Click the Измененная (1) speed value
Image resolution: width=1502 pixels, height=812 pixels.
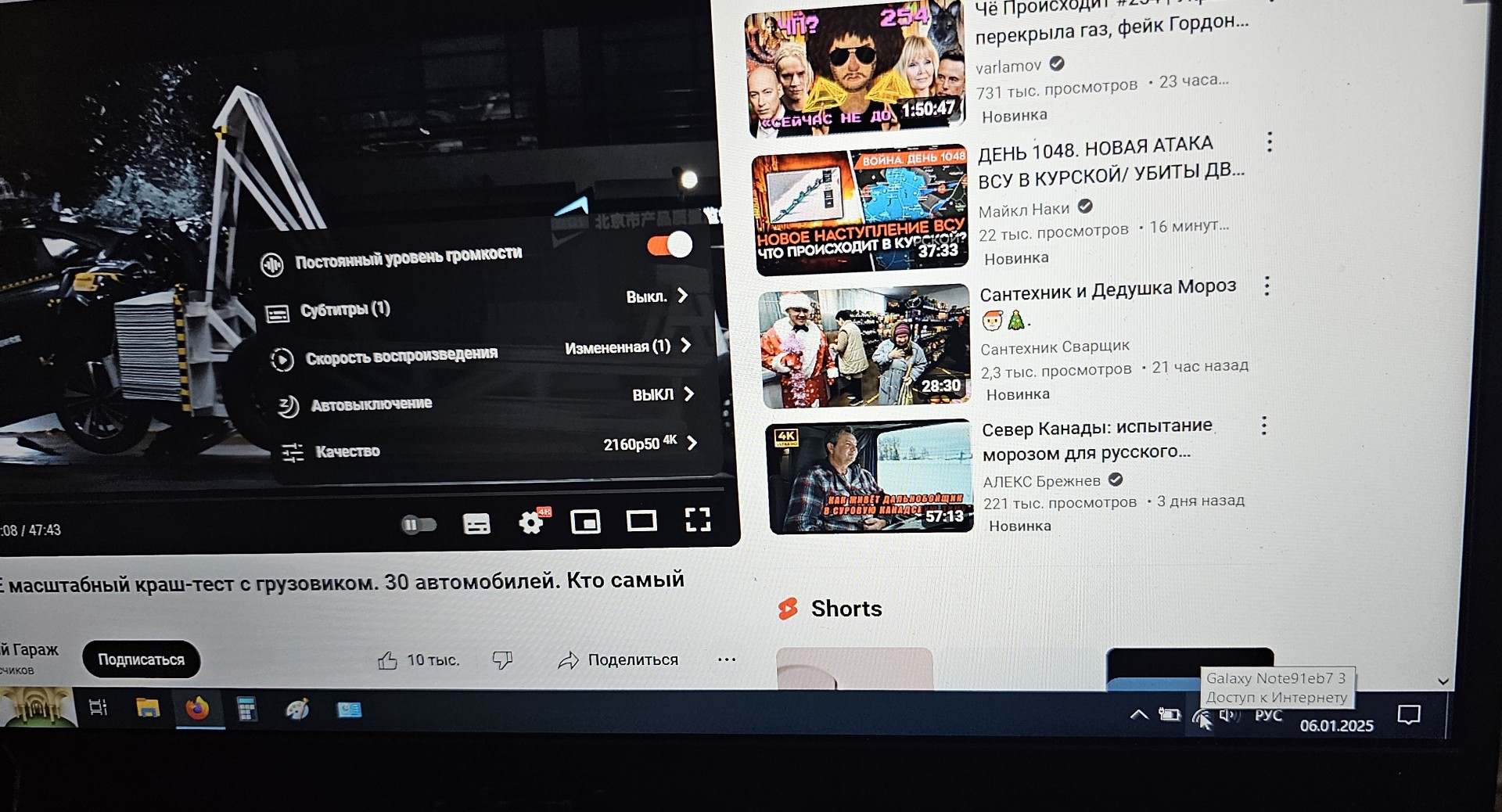(x=618, y=347)
